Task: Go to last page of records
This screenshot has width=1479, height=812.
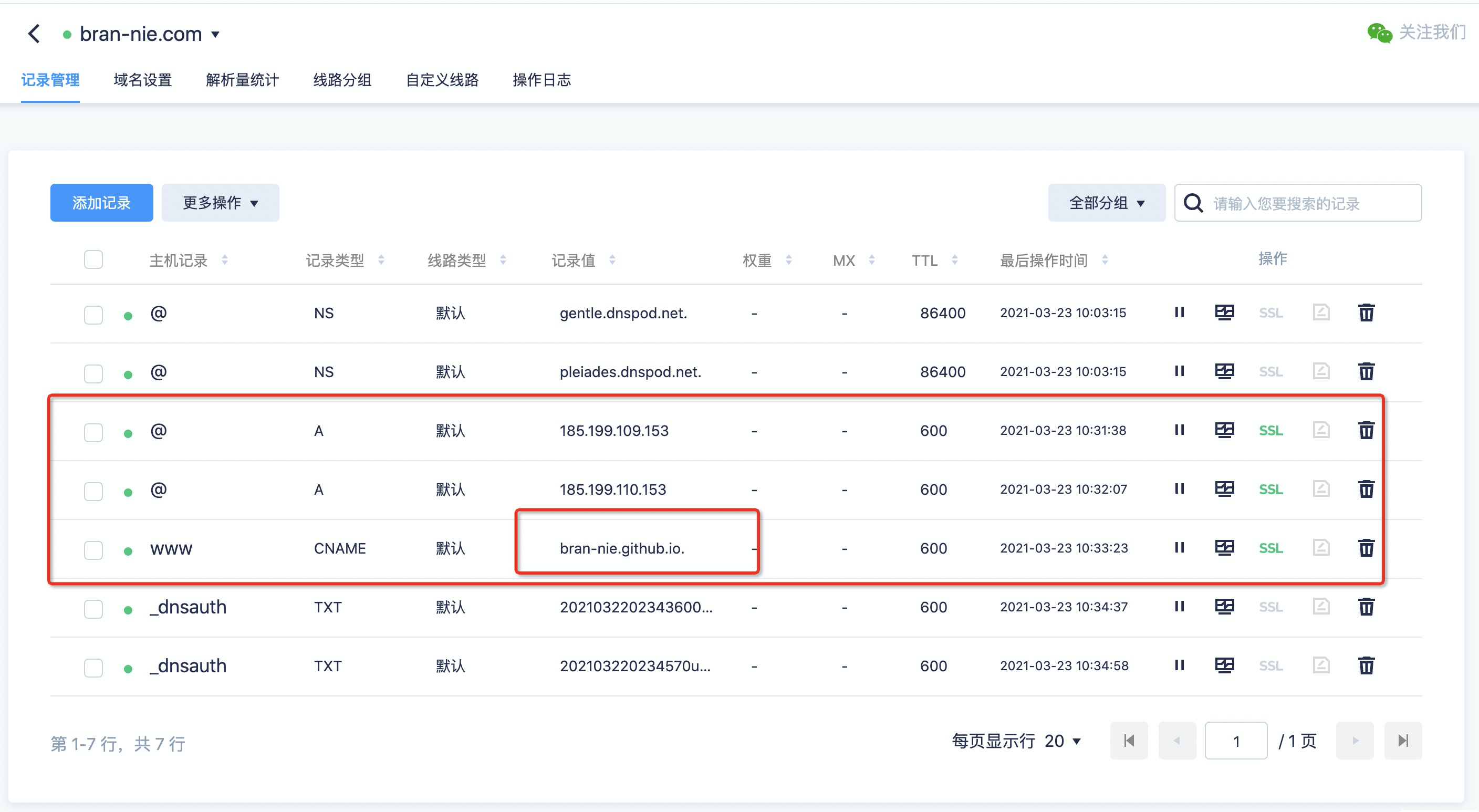Action: click(1403, 741)
